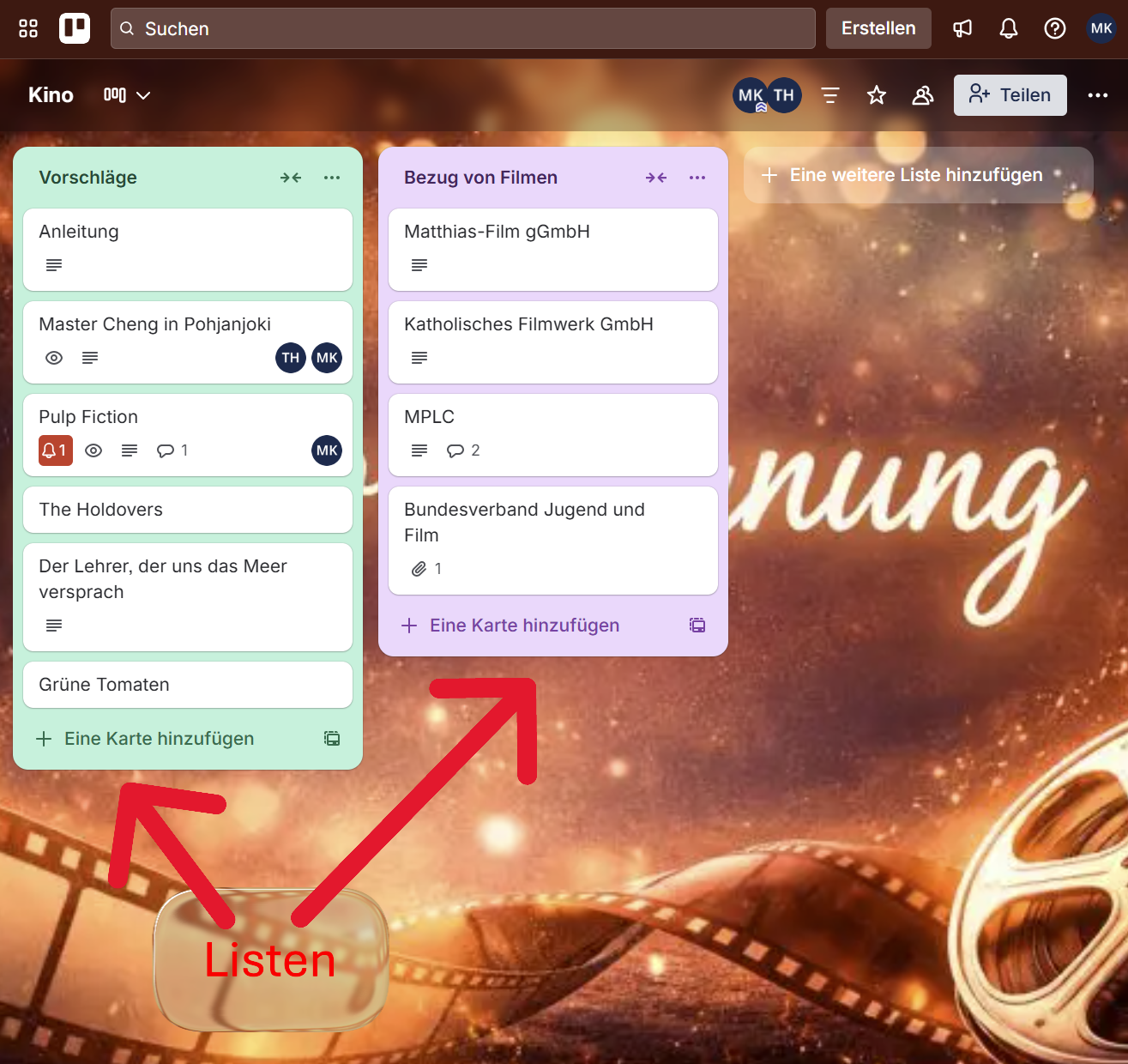The height and width of the screenshot is (1064, 1128).
Task: Toggle watch icon on Pulp Fiction card
Action: click(93, 450)
